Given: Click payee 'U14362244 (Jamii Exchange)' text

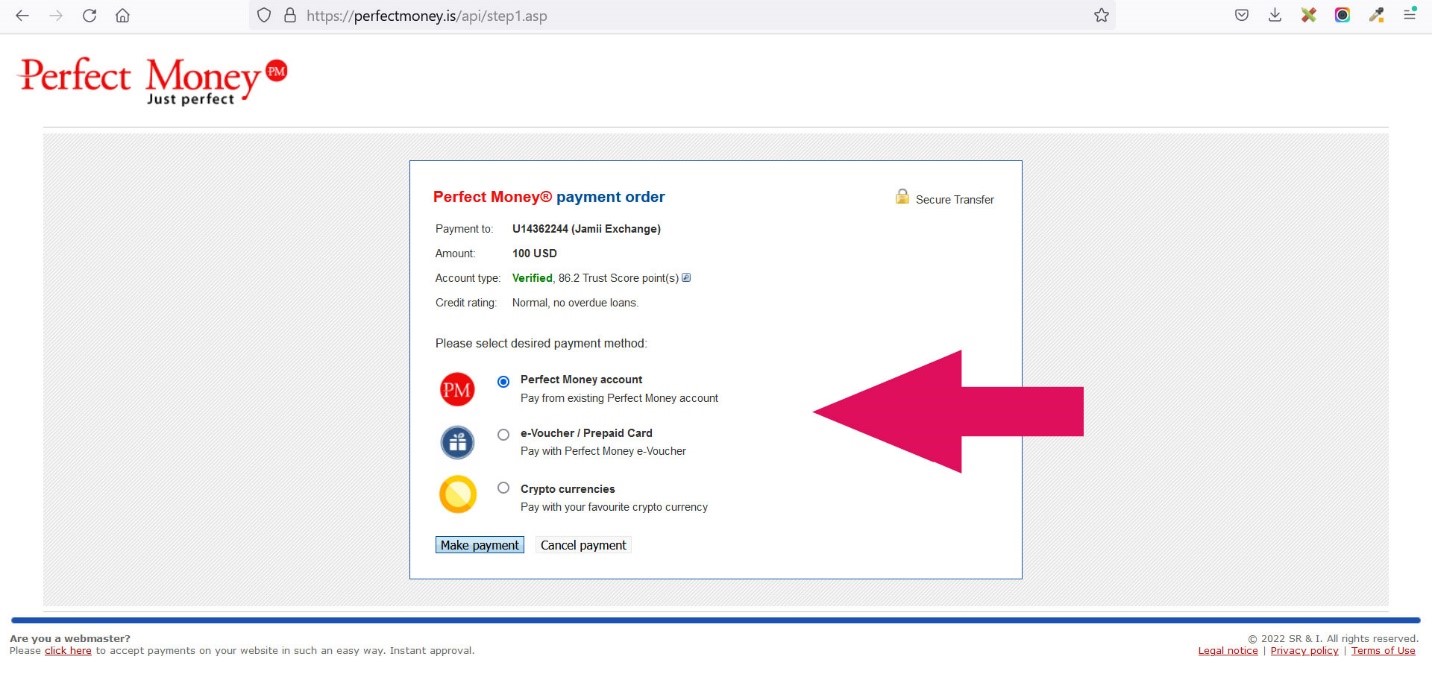Looking at the screenshot, I should pos(586,229).
